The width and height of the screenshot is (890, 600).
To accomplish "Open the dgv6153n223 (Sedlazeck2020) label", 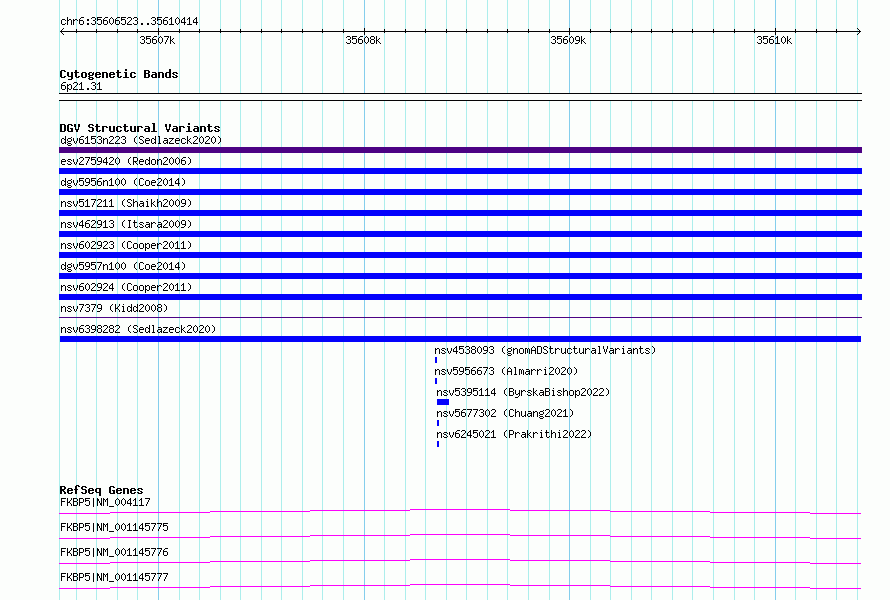I will (x=141, y=140).
